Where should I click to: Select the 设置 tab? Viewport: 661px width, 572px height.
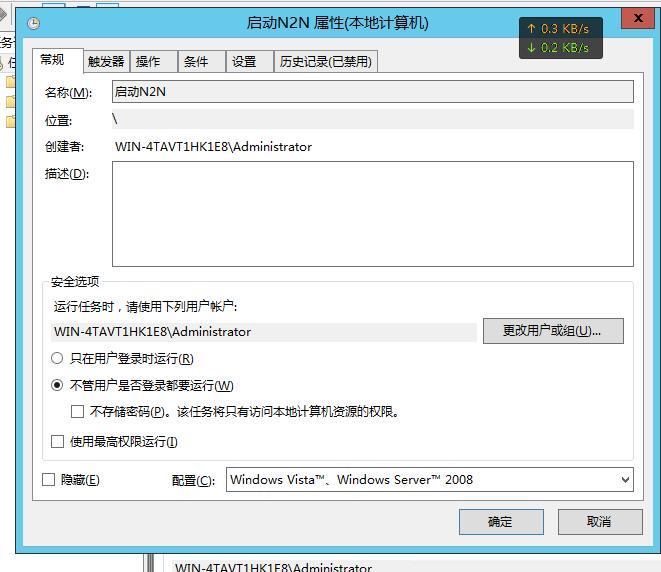[x=244, y=61]
